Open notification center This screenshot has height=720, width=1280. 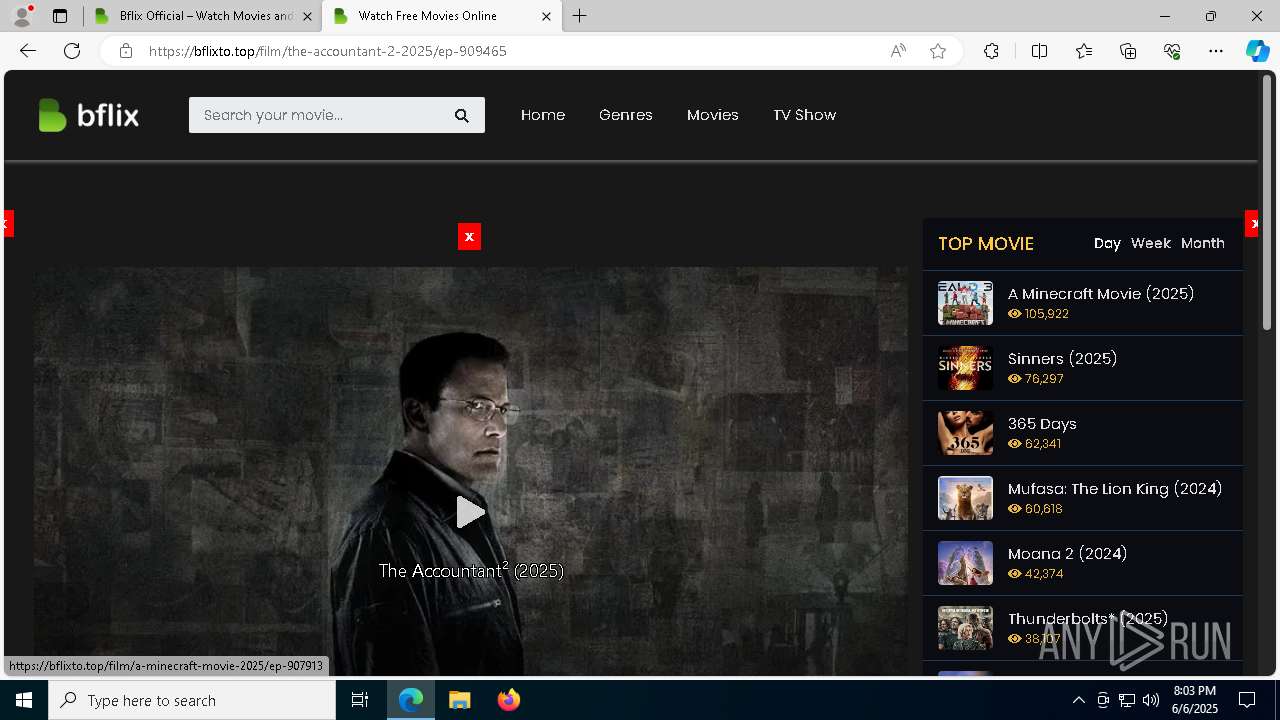[x=1247, y=700]
